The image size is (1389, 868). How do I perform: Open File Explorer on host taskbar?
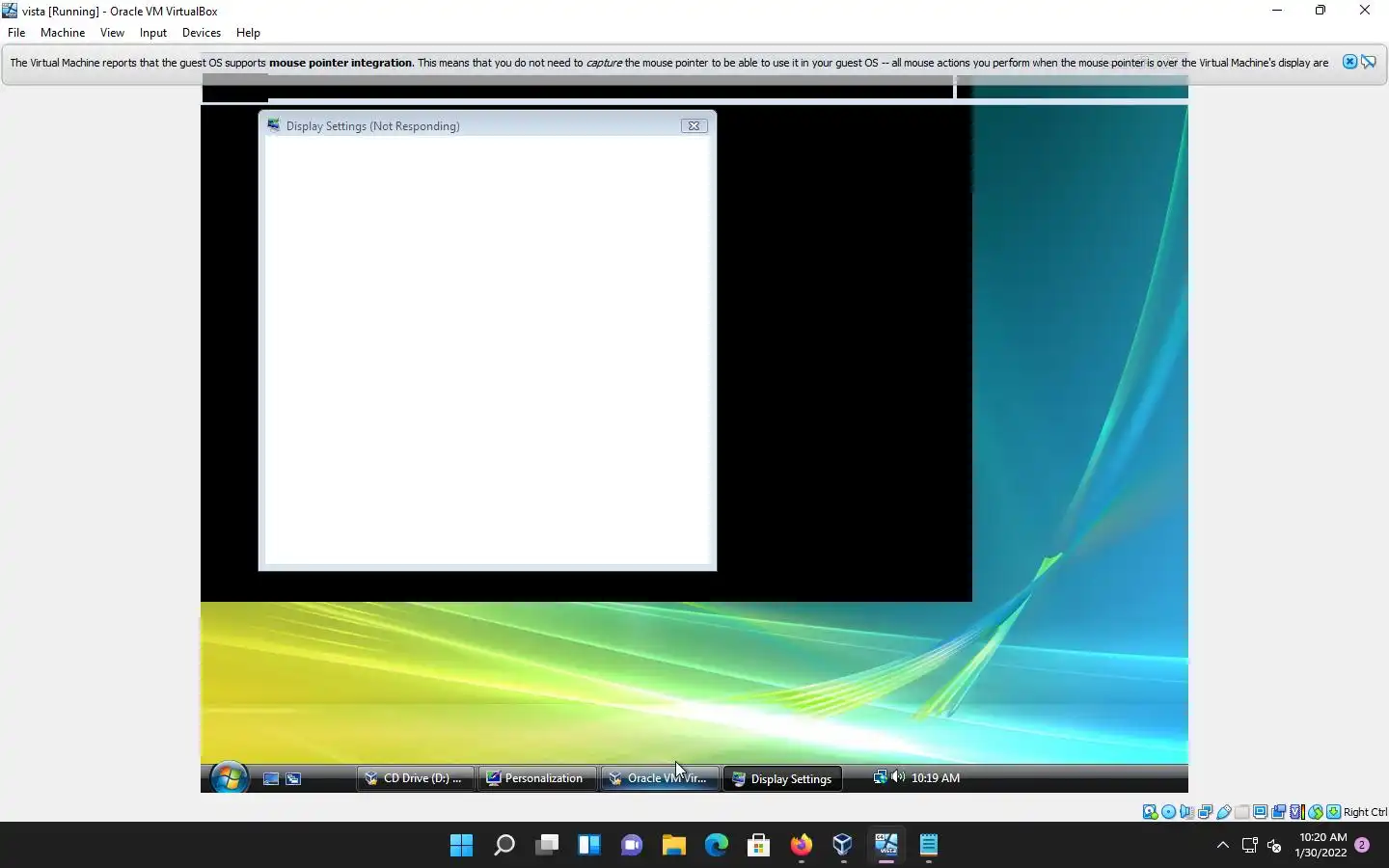(674, 846)
